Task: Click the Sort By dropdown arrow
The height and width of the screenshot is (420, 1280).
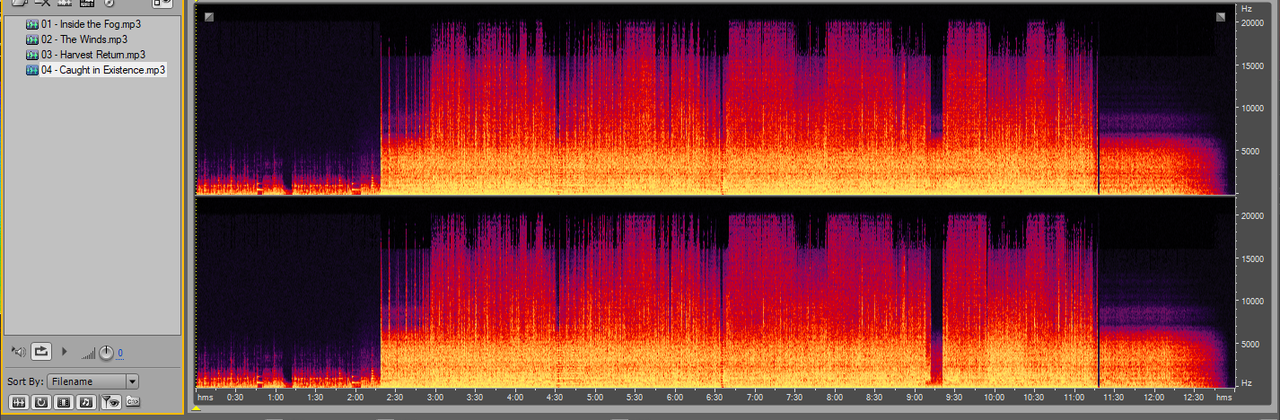Action: 132,381
